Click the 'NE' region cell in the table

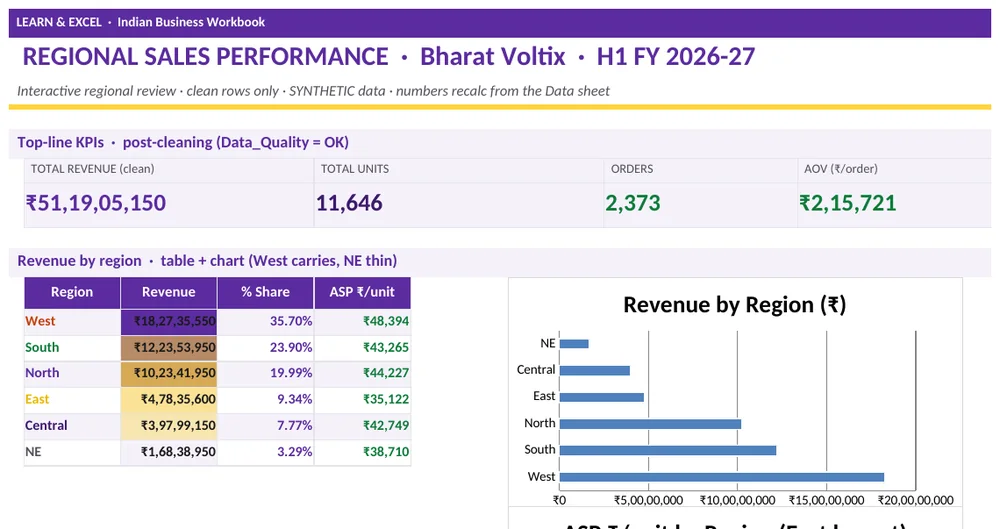(72, 452)
